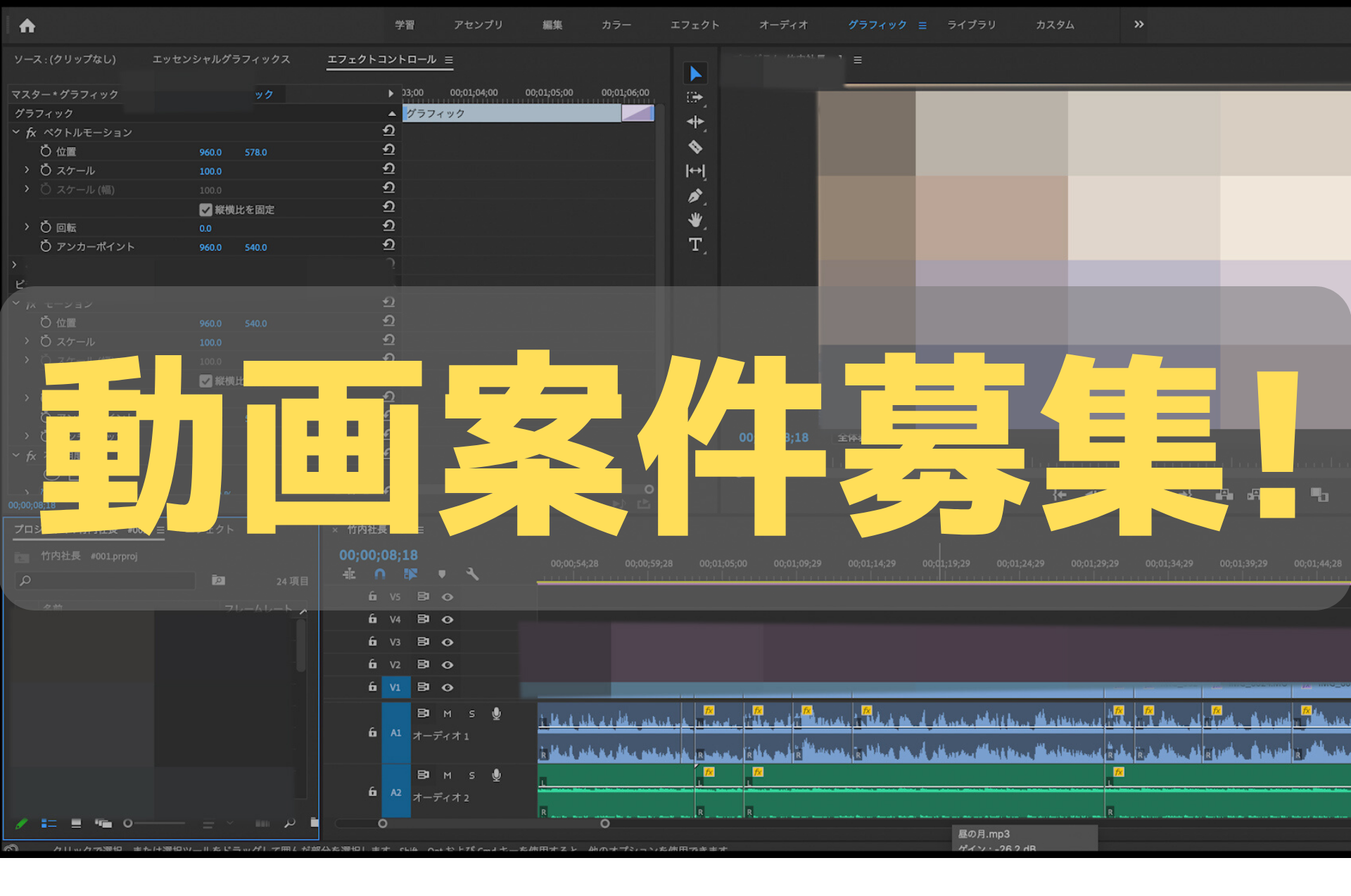Reset the 位置 value 960.0 578.0

(388, 150)
